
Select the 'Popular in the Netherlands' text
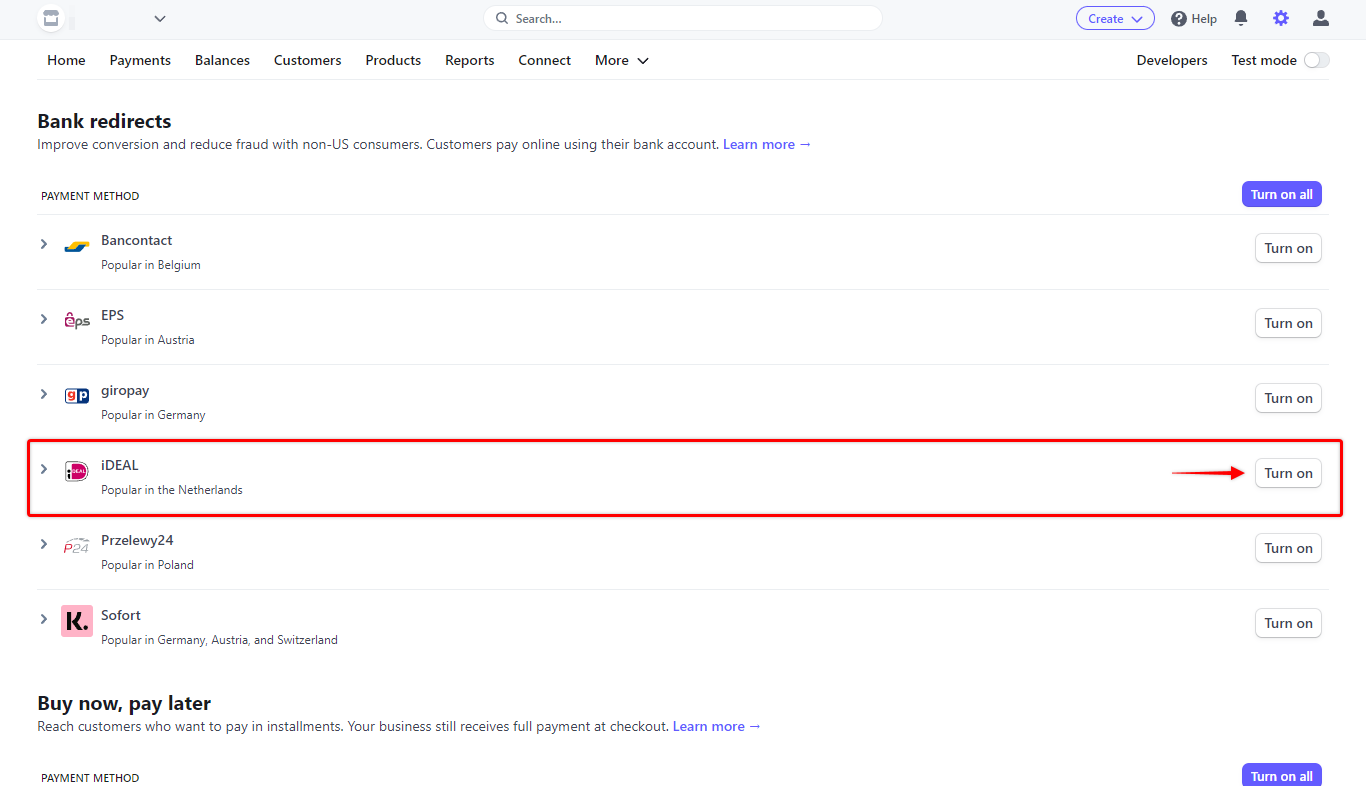point(172,490)
